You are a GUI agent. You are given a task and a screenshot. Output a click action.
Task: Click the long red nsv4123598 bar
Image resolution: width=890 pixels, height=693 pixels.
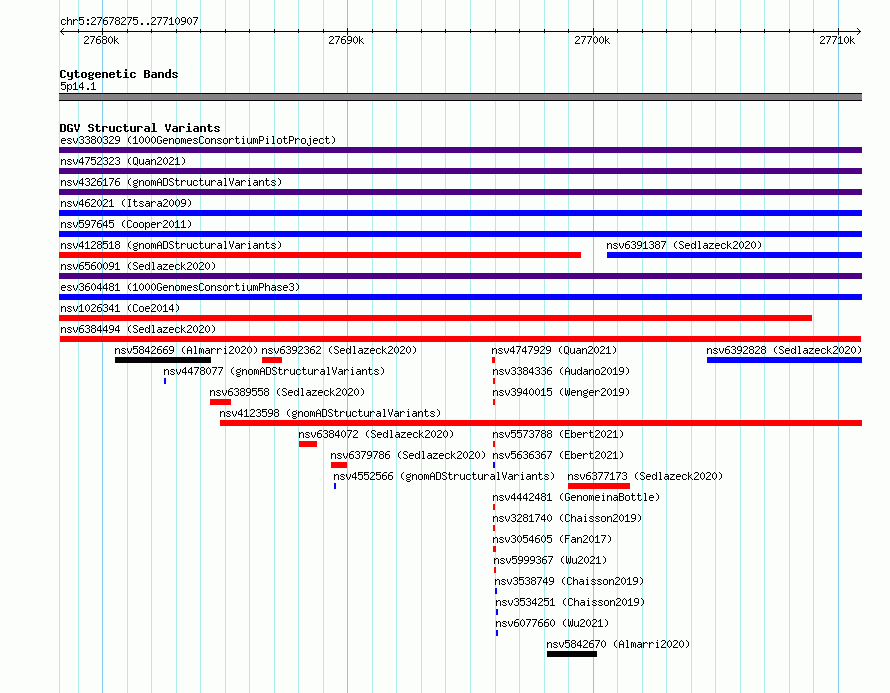tap(541, 423)
